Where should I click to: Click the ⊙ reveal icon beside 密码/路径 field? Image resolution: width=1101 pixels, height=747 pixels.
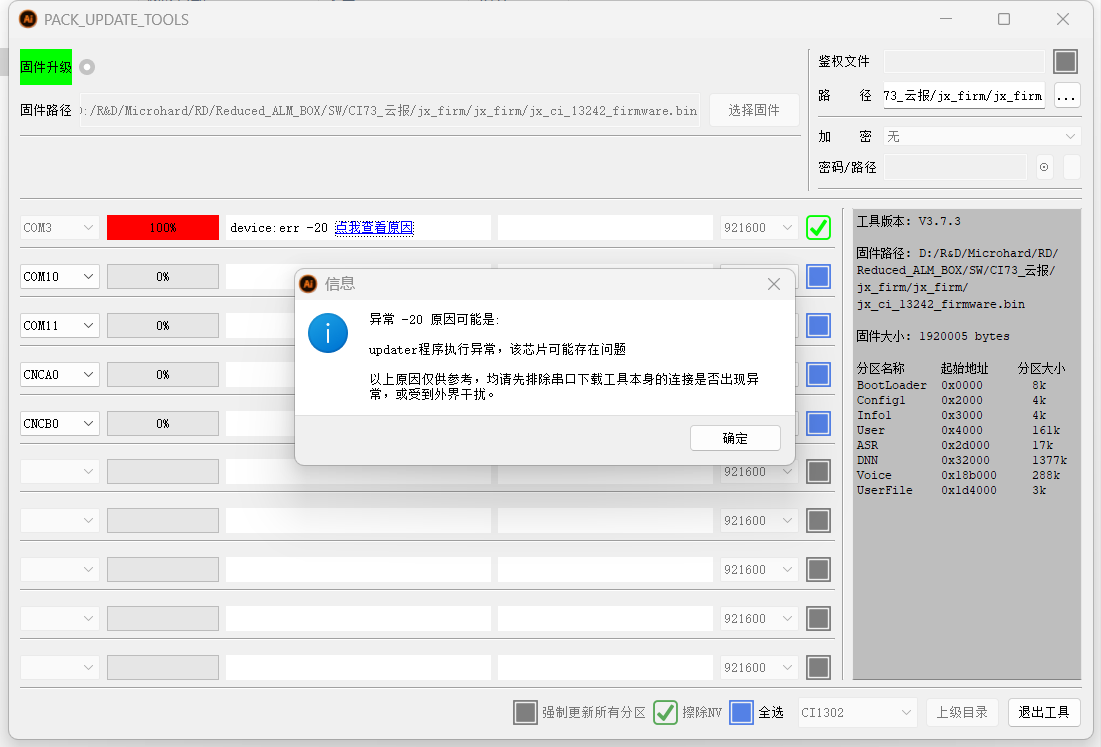(1043, 167)
